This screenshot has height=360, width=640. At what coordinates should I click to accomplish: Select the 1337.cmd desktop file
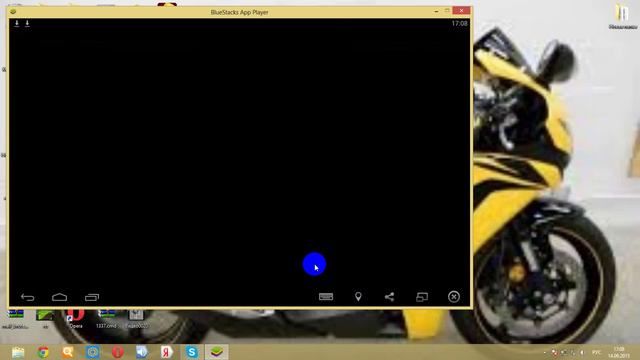click(x=106, y=319)
